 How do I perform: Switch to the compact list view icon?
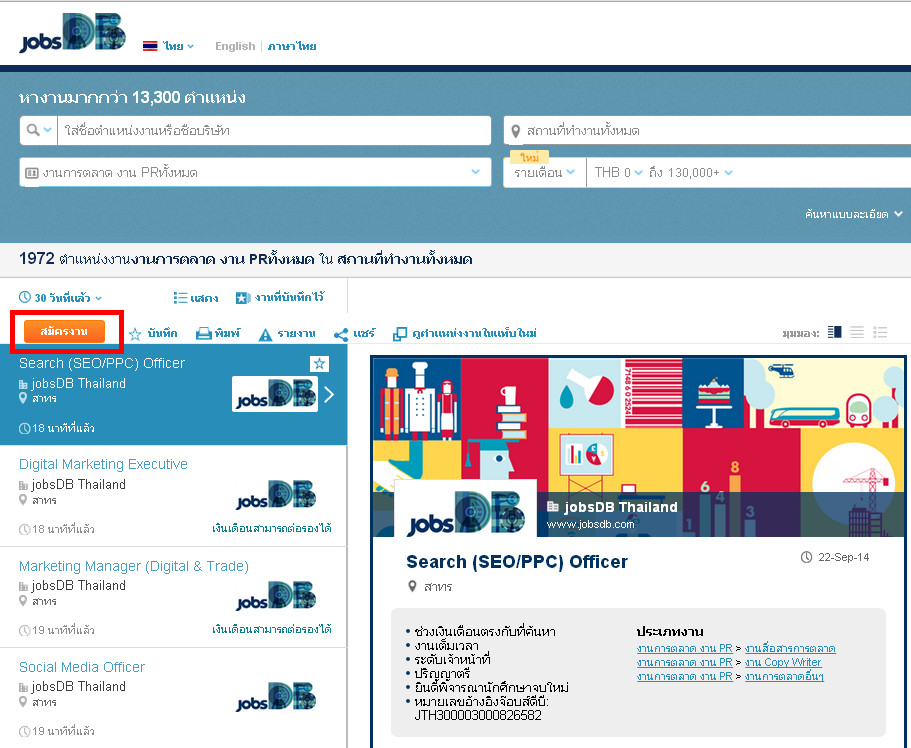pos(857,332)
